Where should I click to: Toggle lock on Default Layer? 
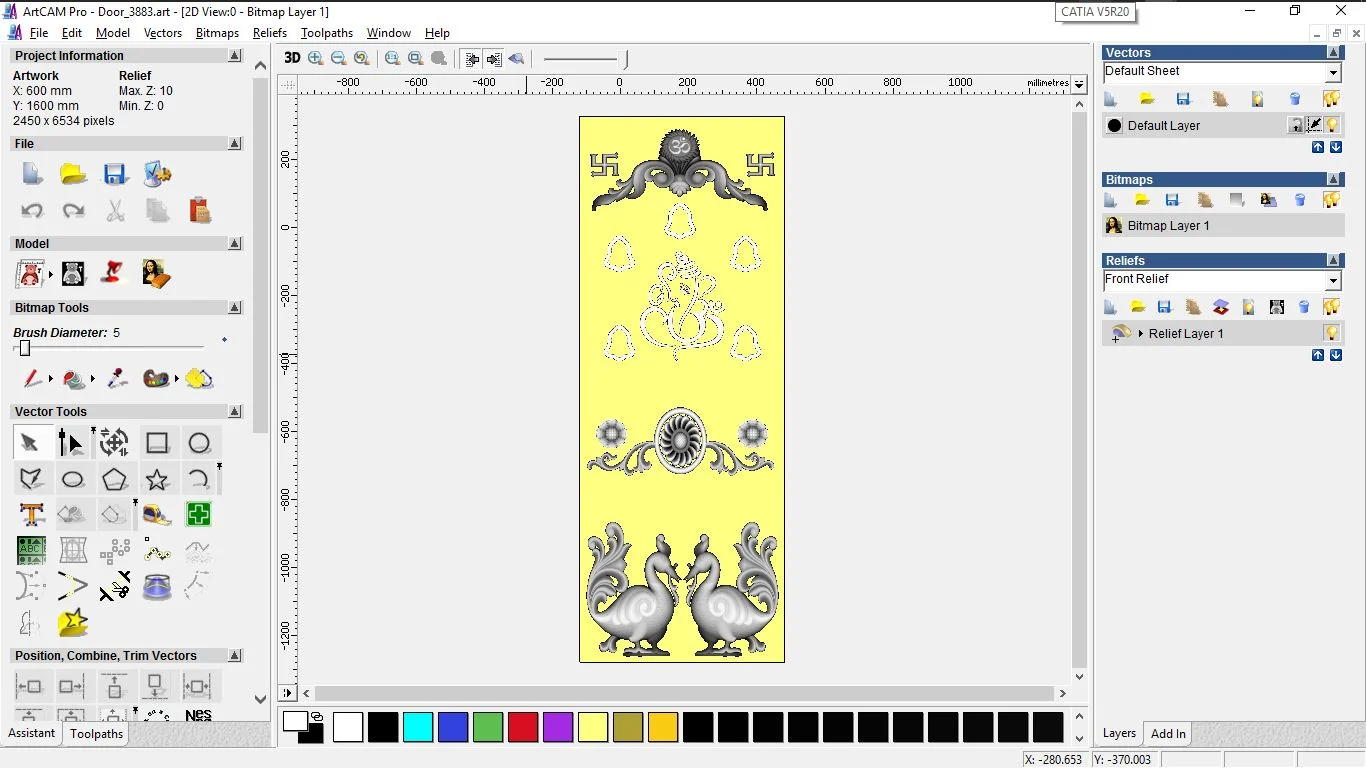[1296, 125]
